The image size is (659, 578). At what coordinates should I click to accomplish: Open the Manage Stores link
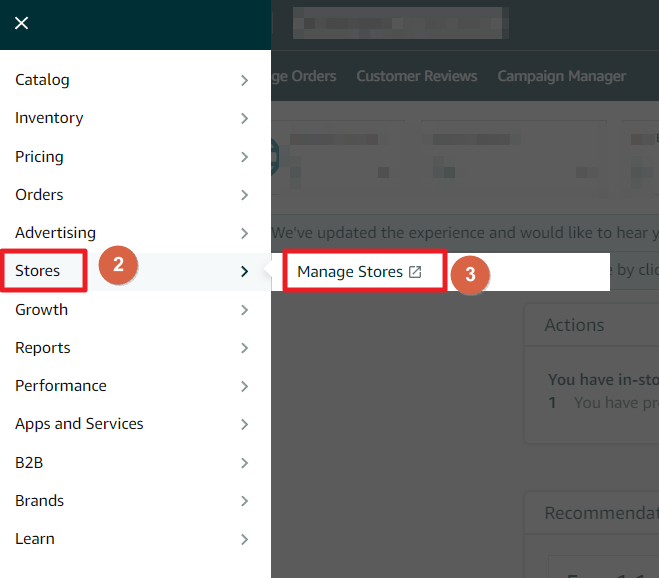pyautogui.click(x=350, y=272)
